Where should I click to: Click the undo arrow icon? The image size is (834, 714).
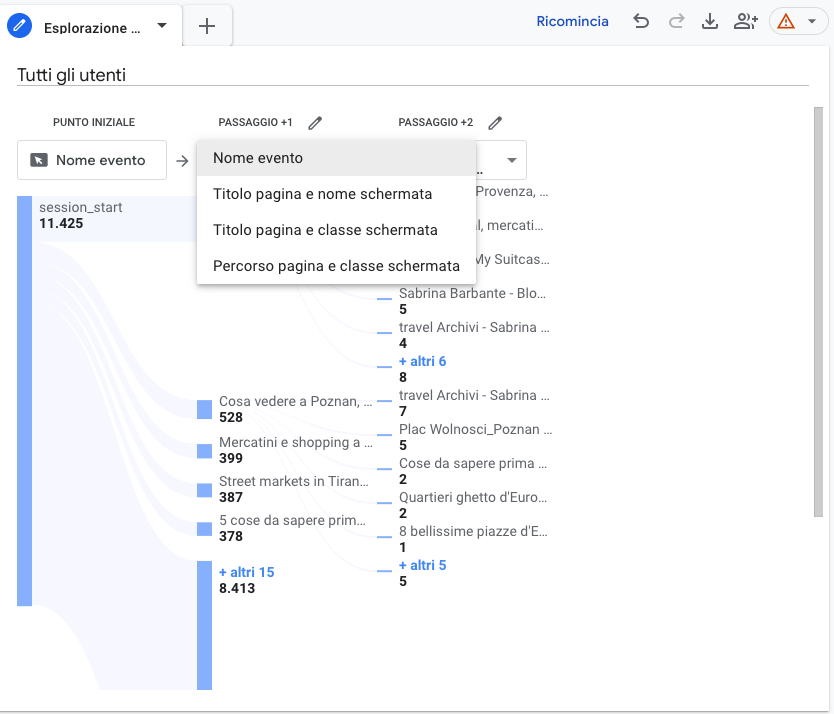[641, 22]
